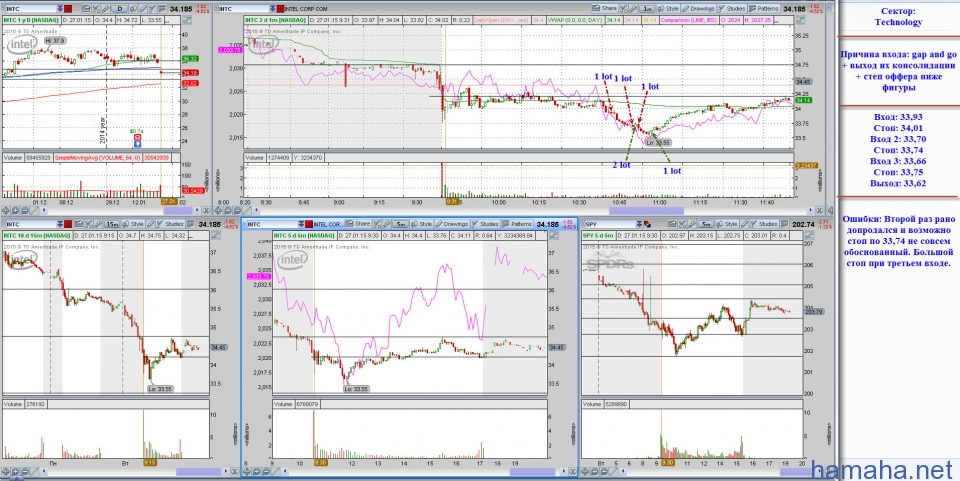Open Studies in bottom-left INTC 15m chart
The image size is (960, 481).
pyautogui.click(x=171, y=224)
